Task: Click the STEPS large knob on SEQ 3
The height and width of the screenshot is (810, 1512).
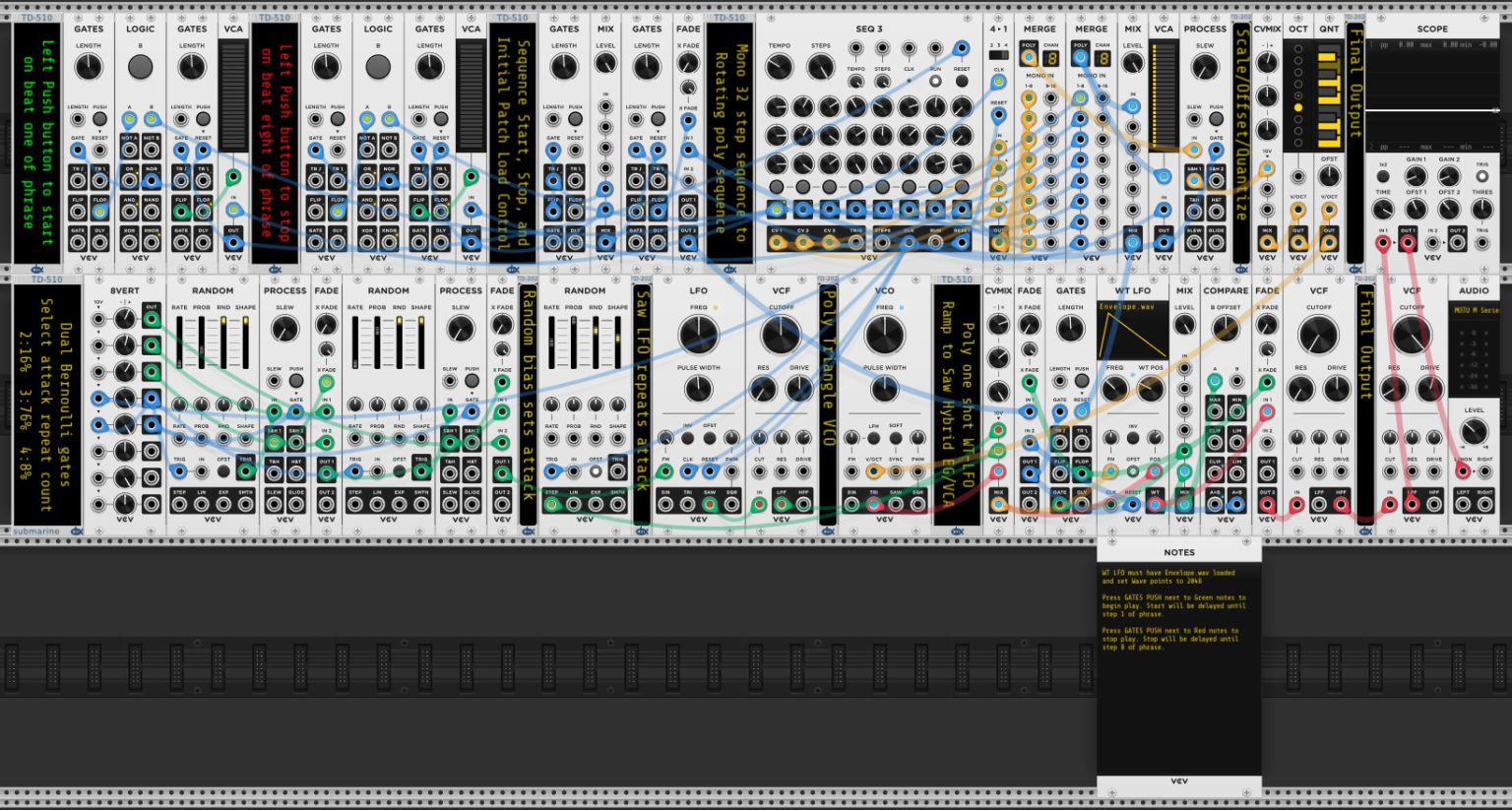Action: point(820,67)
